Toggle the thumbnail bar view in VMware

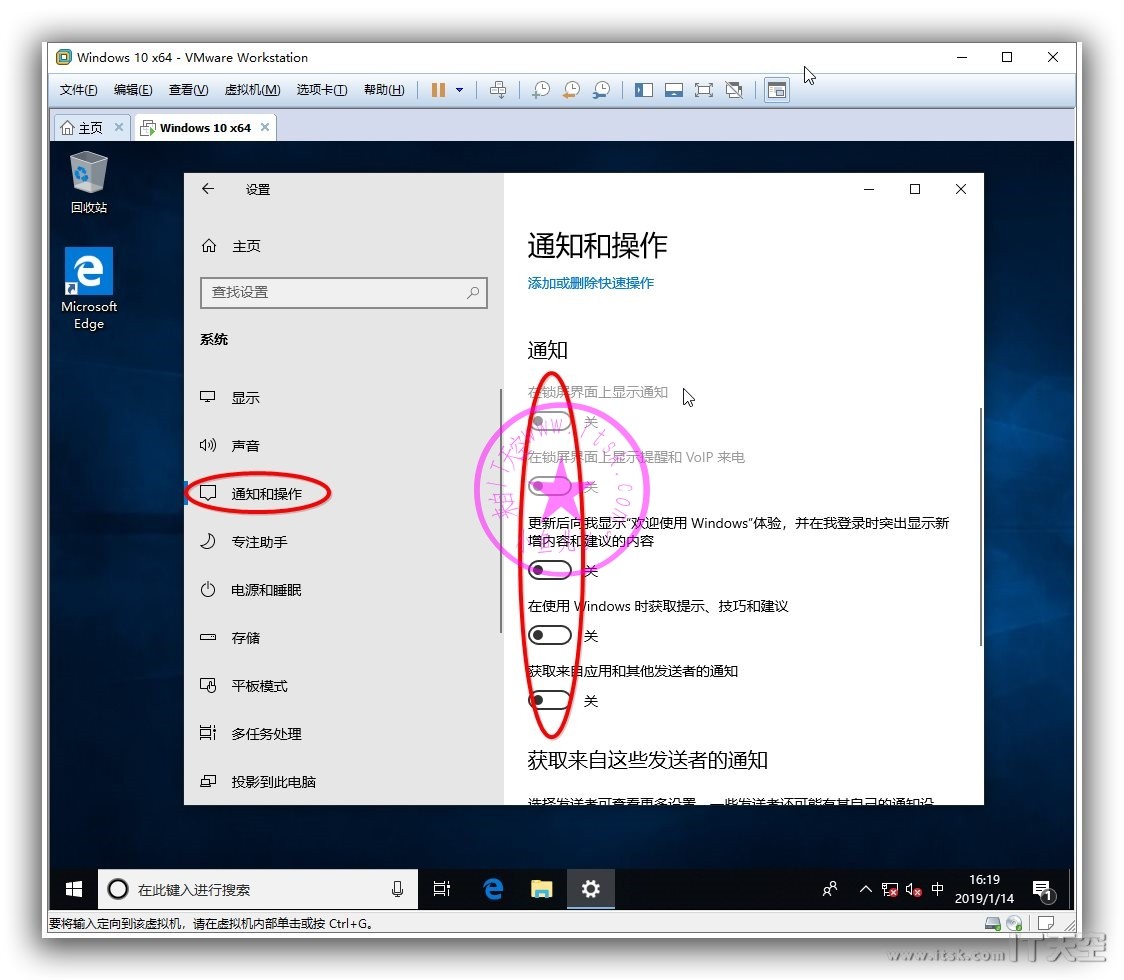click(674, 90)
